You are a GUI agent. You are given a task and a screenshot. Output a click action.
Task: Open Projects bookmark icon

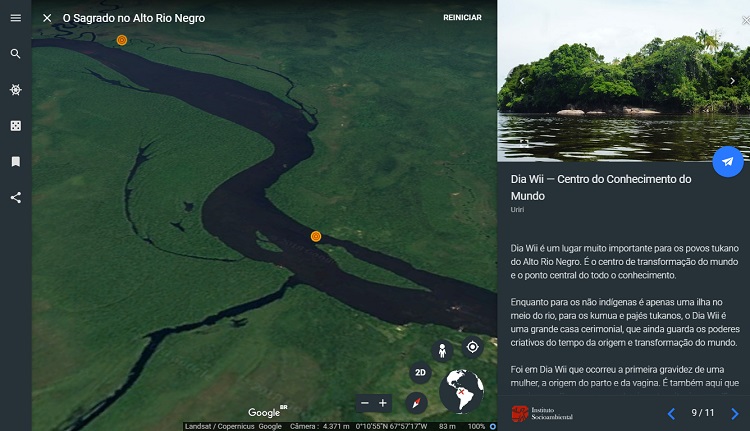click(x=15, y=161)
